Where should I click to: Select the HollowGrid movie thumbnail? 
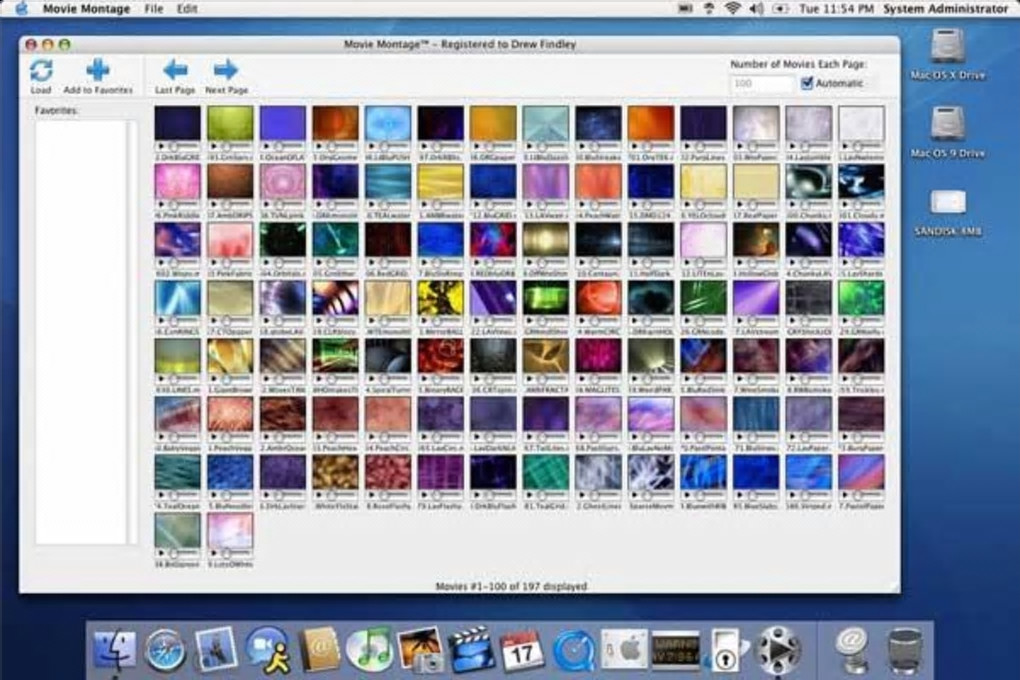click(755, 239)
